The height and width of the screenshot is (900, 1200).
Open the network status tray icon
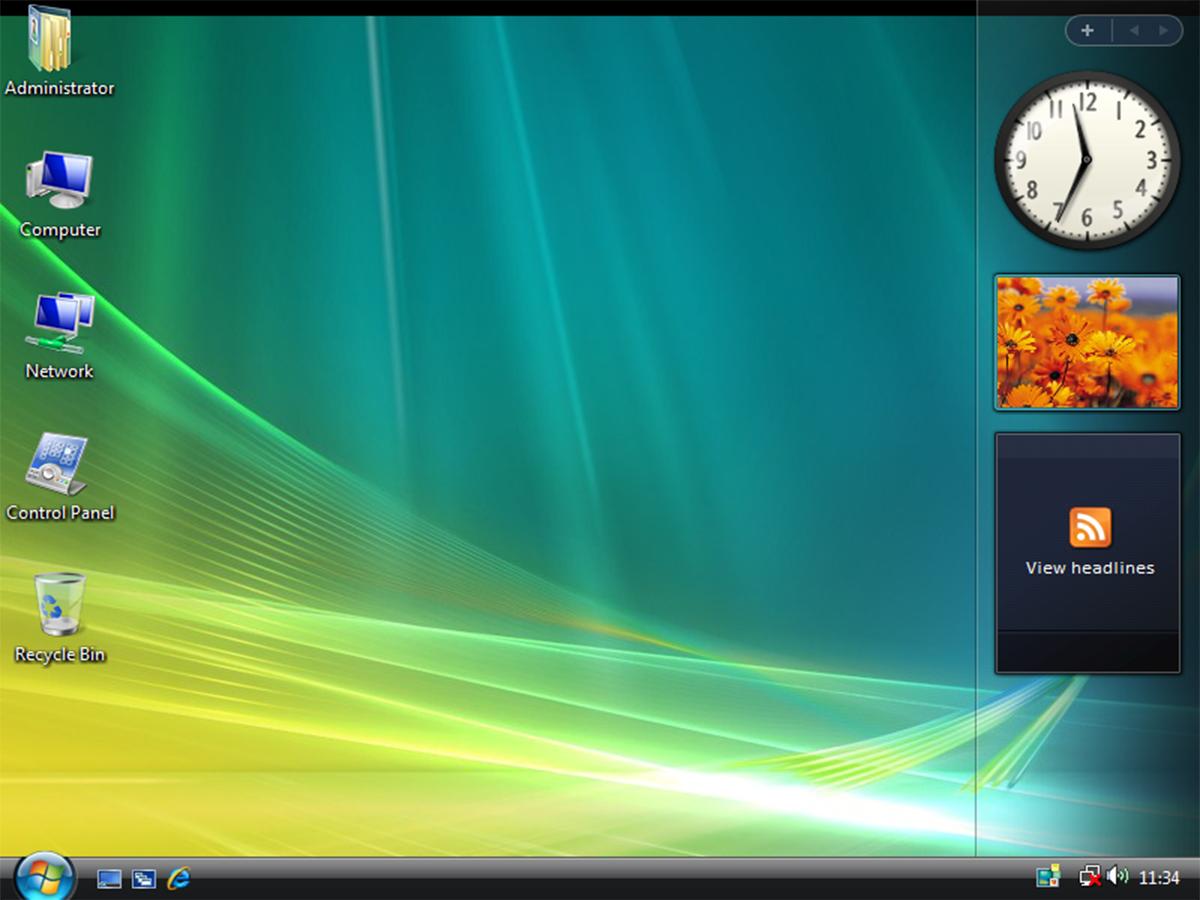click(1091, 877)
